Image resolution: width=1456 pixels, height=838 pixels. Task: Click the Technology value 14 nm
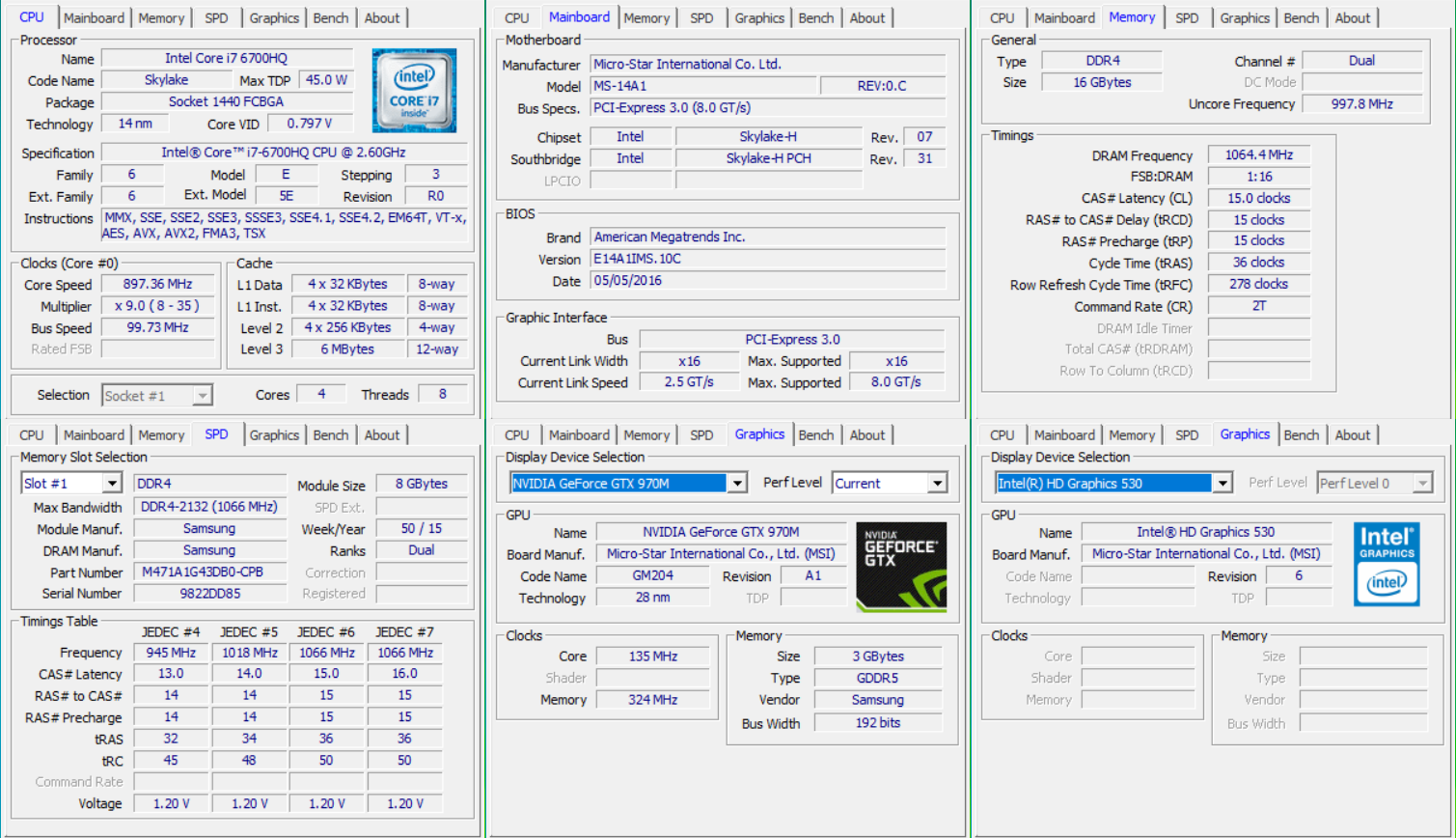point(135,124)
